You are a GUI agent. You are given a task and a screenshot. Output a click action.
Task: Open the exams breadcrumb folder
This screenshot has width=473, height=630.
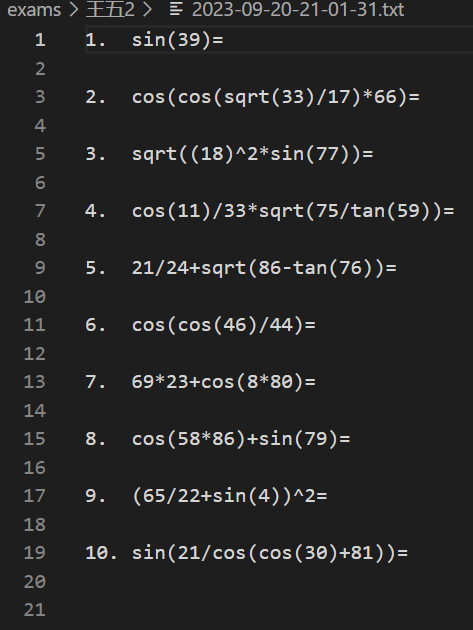[34, 9]
